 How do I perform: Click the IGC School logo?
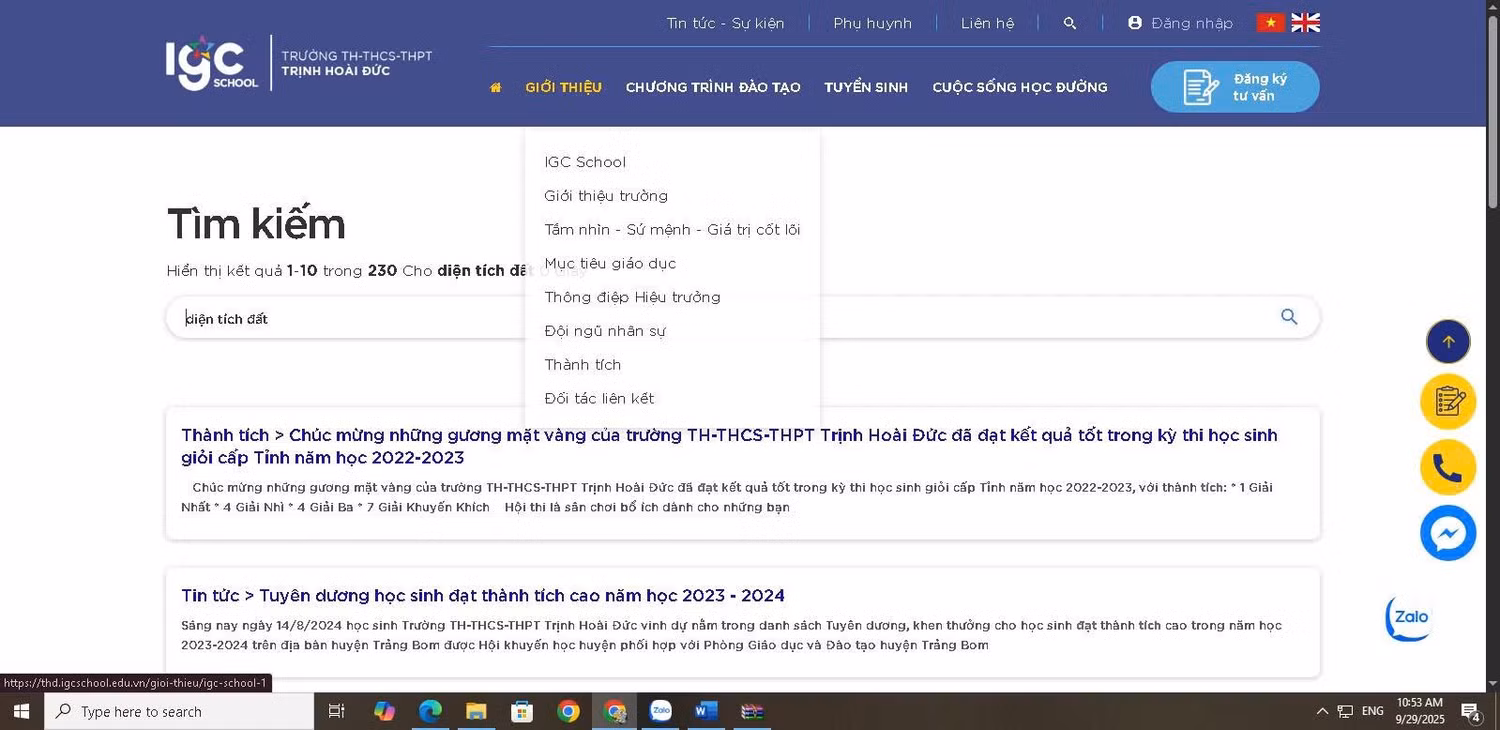(212, 63)
